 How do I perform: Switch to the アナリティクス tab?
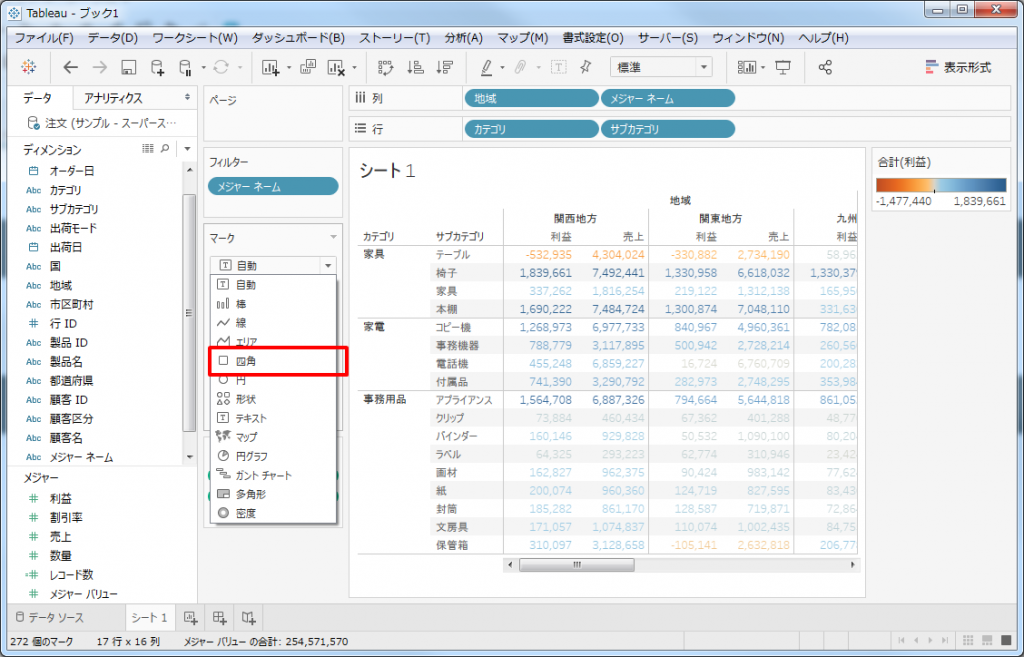113,98
